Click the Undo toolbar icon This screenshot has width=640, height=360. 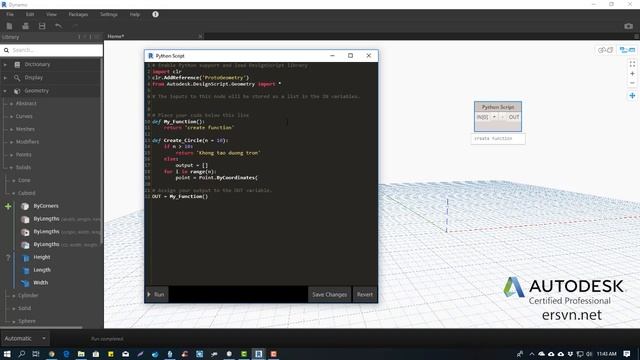pyautogui.click(x=58, y=26)
